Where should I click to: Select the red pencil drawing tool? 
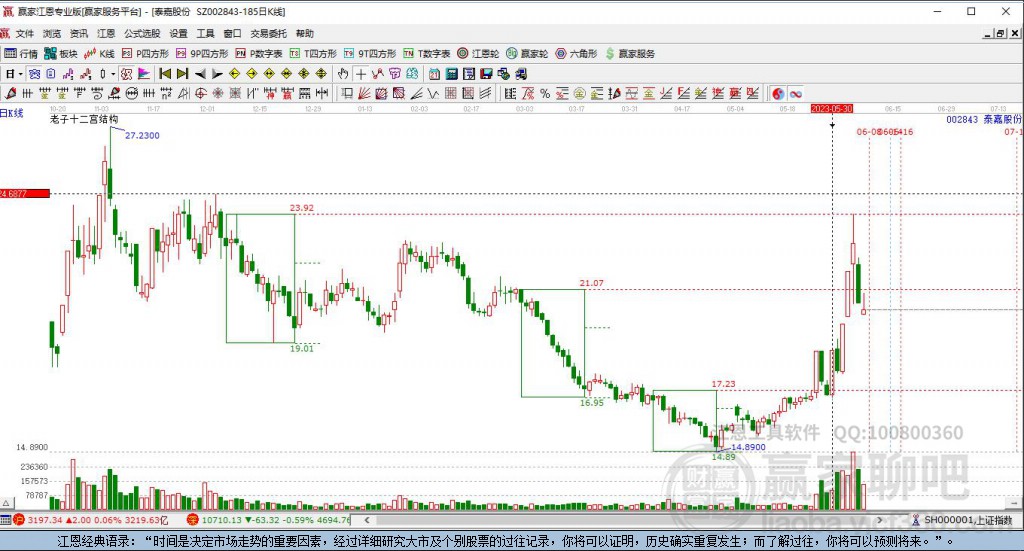click(10, 93)
